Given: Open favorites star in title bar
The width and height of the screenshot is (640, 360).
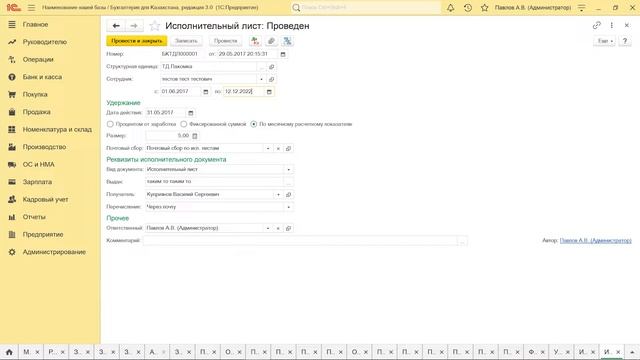Looking at the screenshot, I should (484, 8).
